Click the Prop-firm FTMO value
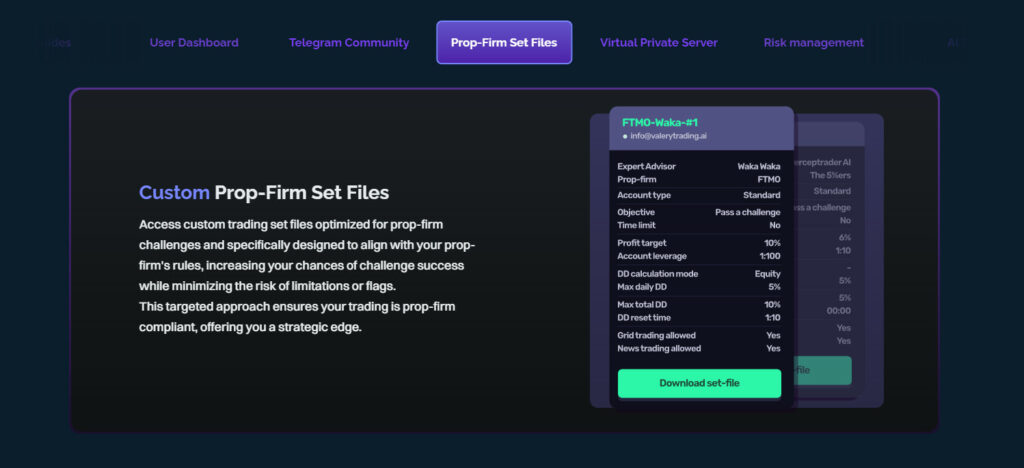This screenshot has width=1024, height=468. click(x=769, y=179)
